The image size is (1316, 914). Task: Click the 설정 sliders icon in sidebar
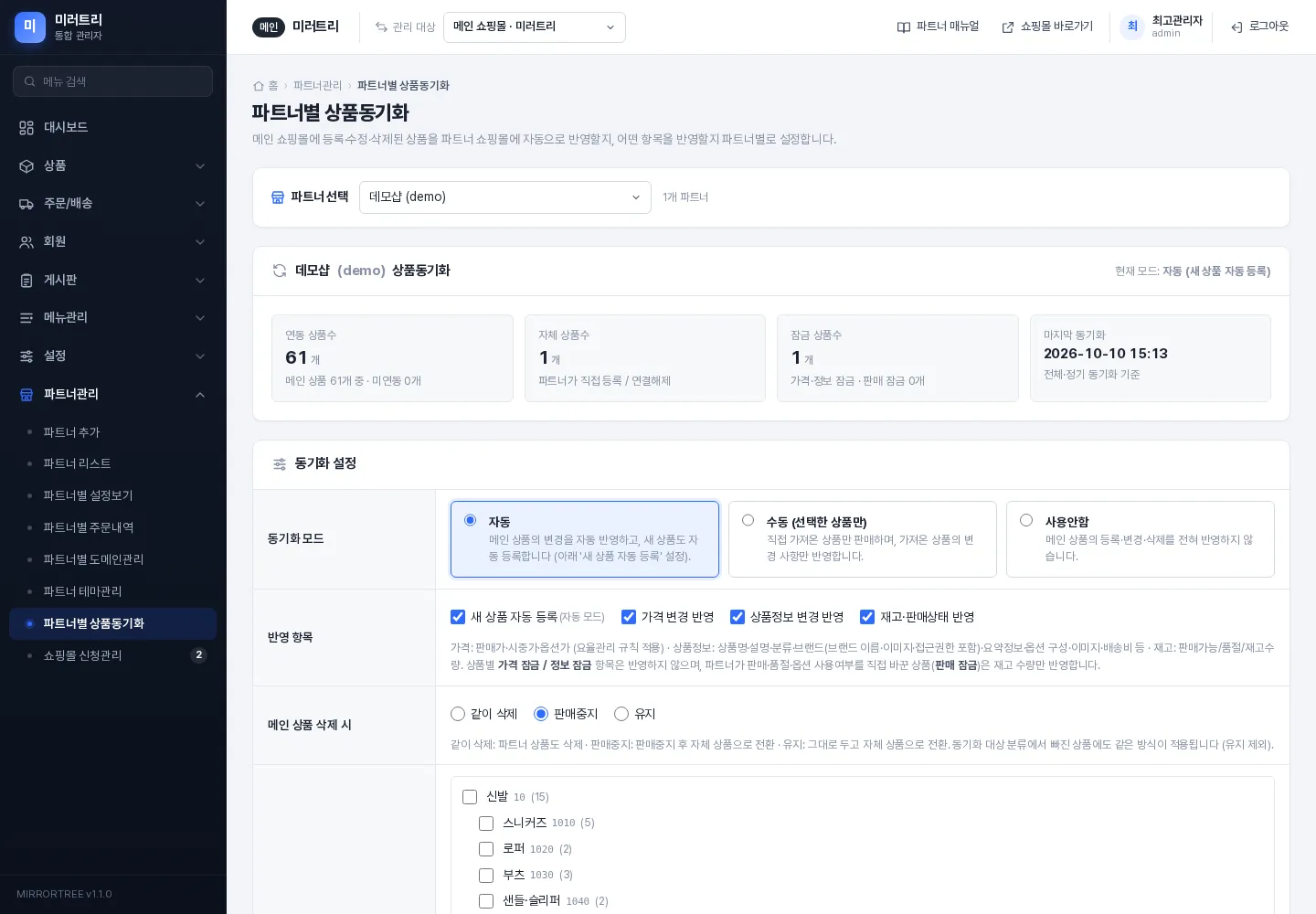[x=27, y=356]
